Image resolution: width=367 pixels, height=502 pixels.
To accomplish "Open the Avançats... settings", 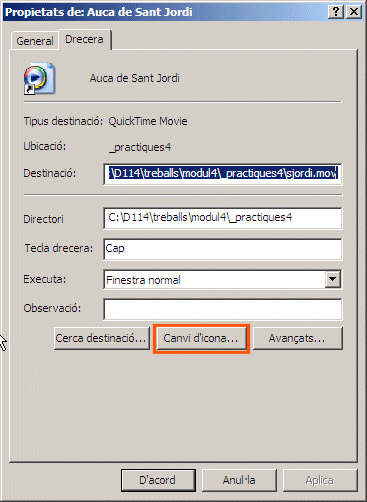I will (x=297, y=338).
